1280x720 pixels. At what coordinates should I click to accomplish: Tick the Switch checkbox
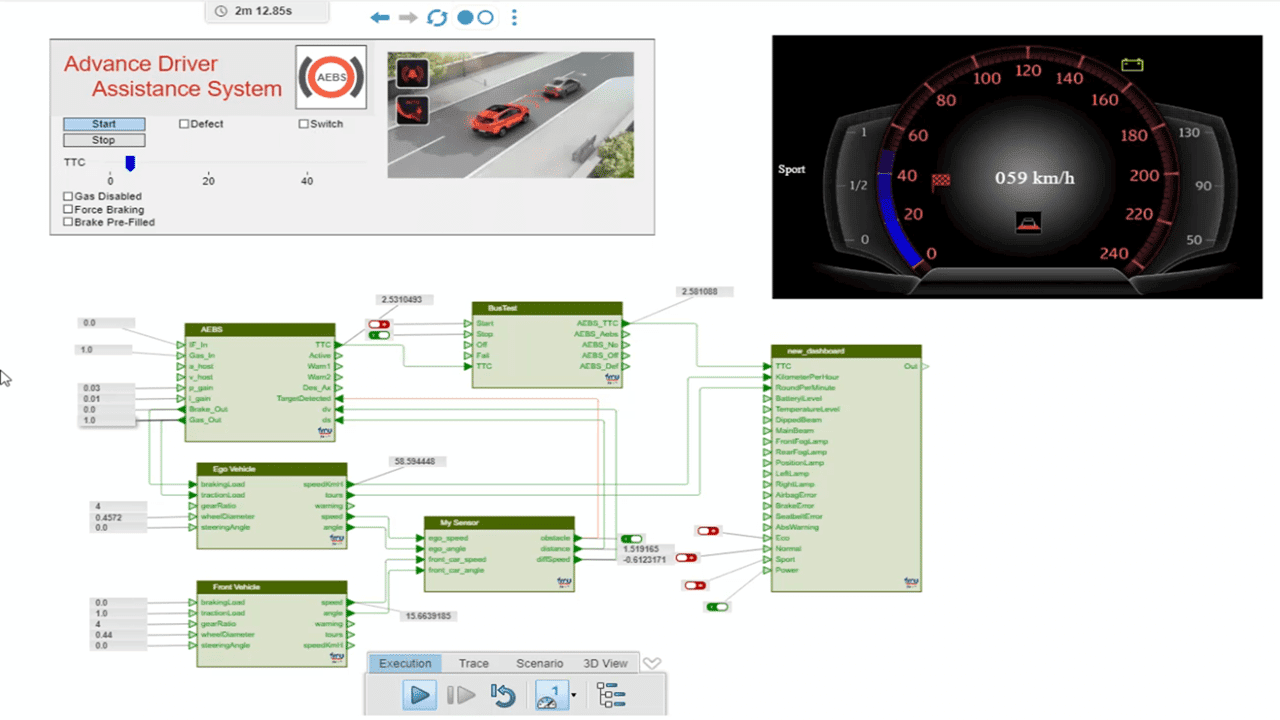pyautogui.click(x=304, y=124)
